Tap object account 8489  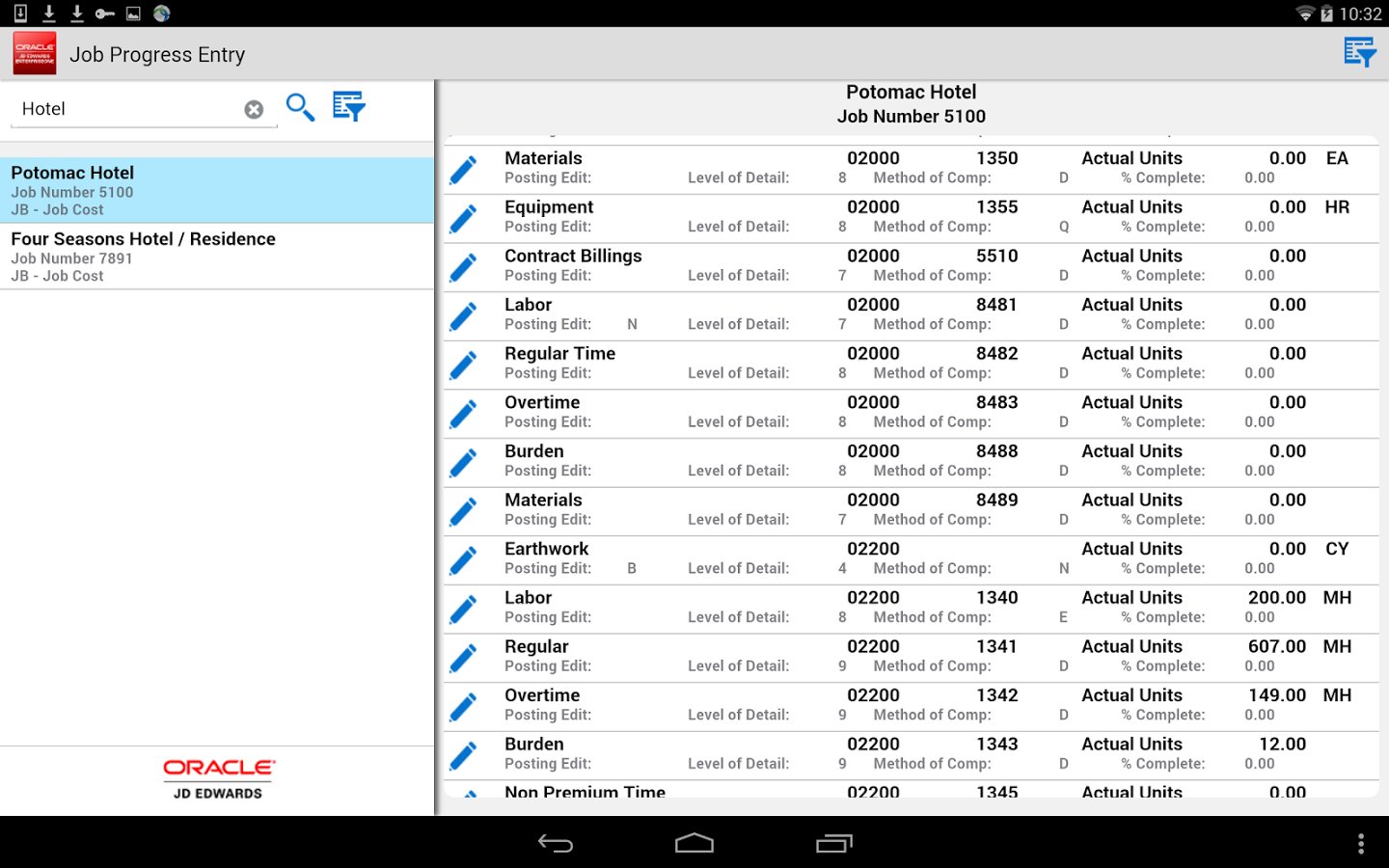tap(997, 500)
